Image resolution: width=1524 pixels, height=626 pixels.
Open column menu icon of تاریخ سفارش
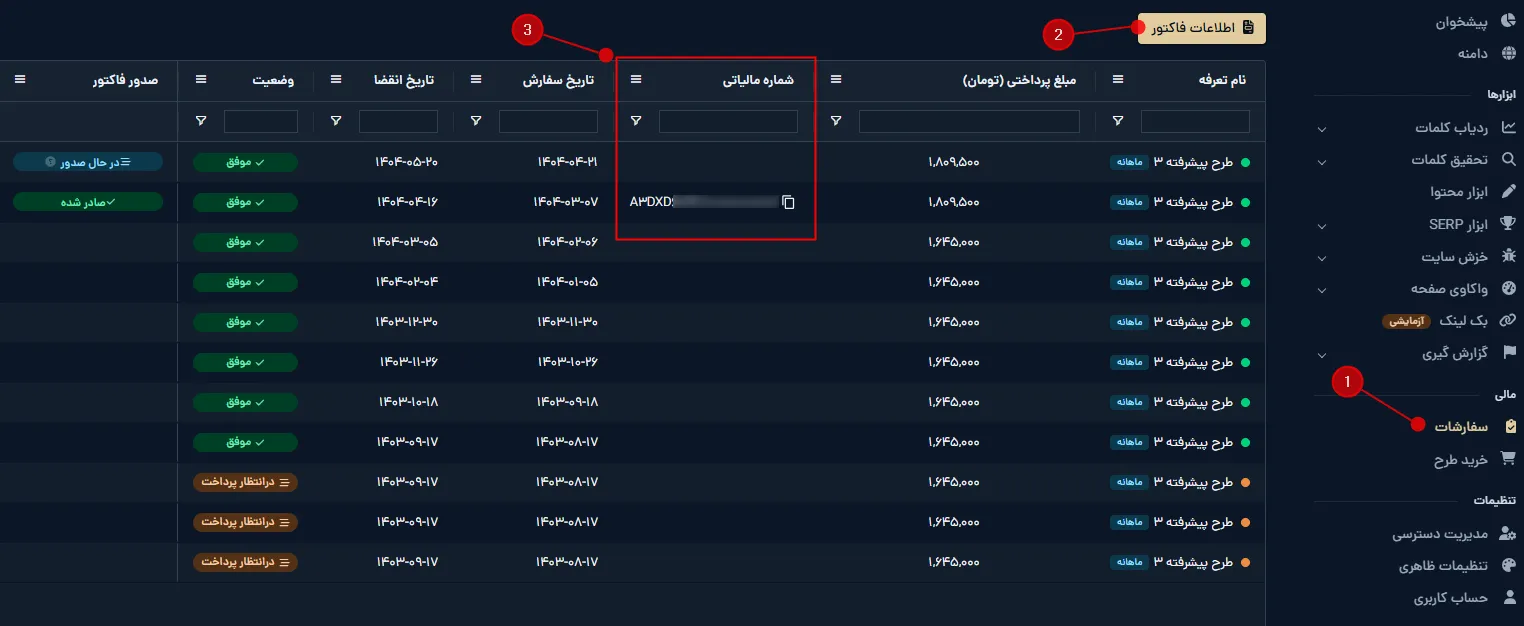476,80
